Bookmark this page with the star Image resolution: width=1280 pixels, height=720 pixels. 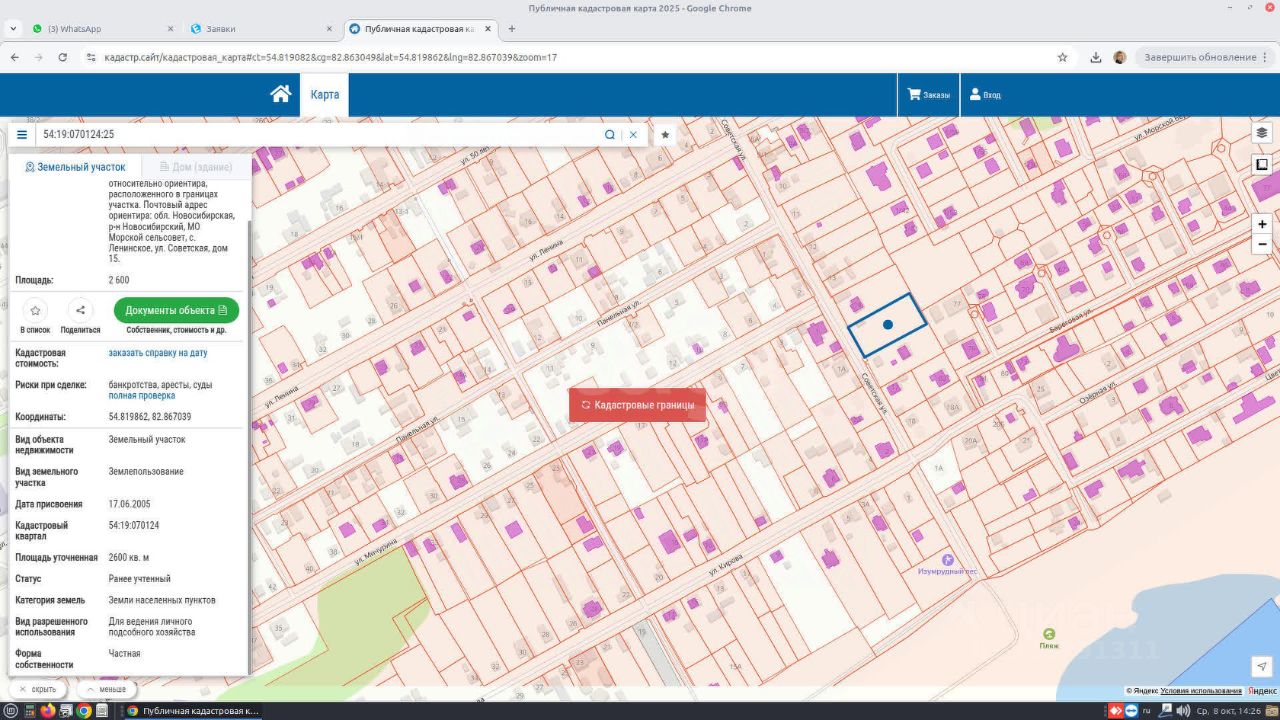click(1062, 57)
